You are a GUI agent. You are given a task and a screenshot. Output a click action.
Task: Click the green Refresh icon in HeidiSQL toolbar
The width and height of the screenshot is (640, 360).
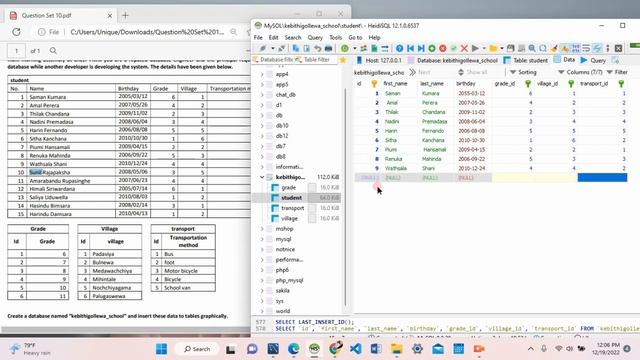point(345,49)
